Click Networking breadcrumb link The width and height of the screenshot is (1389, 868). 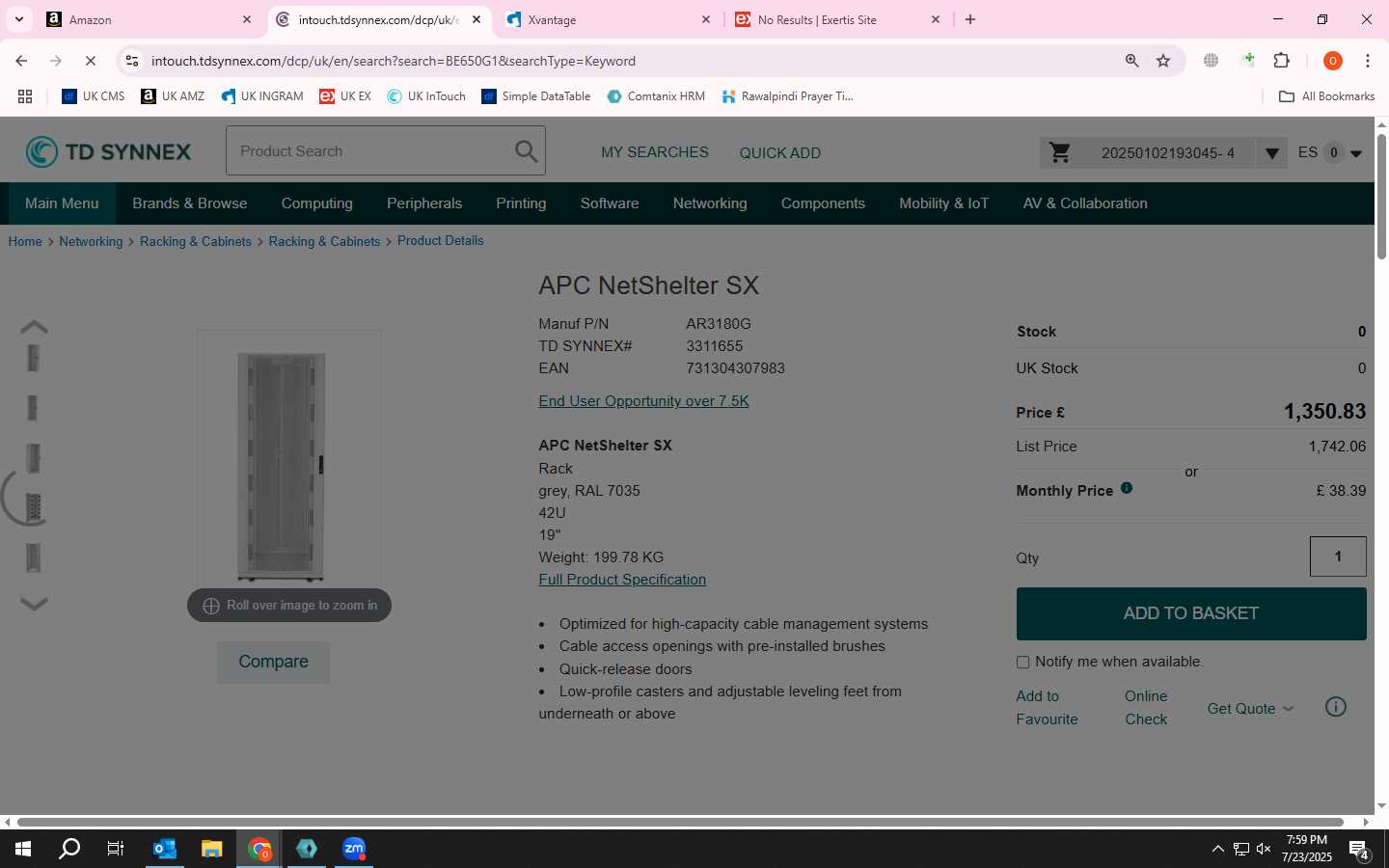pos(91,241)
